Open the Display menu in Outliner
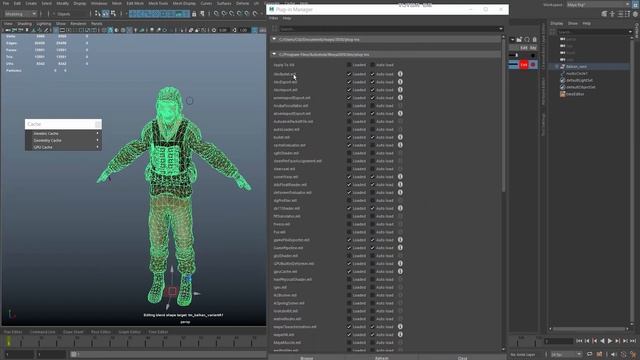 [557, 23]
